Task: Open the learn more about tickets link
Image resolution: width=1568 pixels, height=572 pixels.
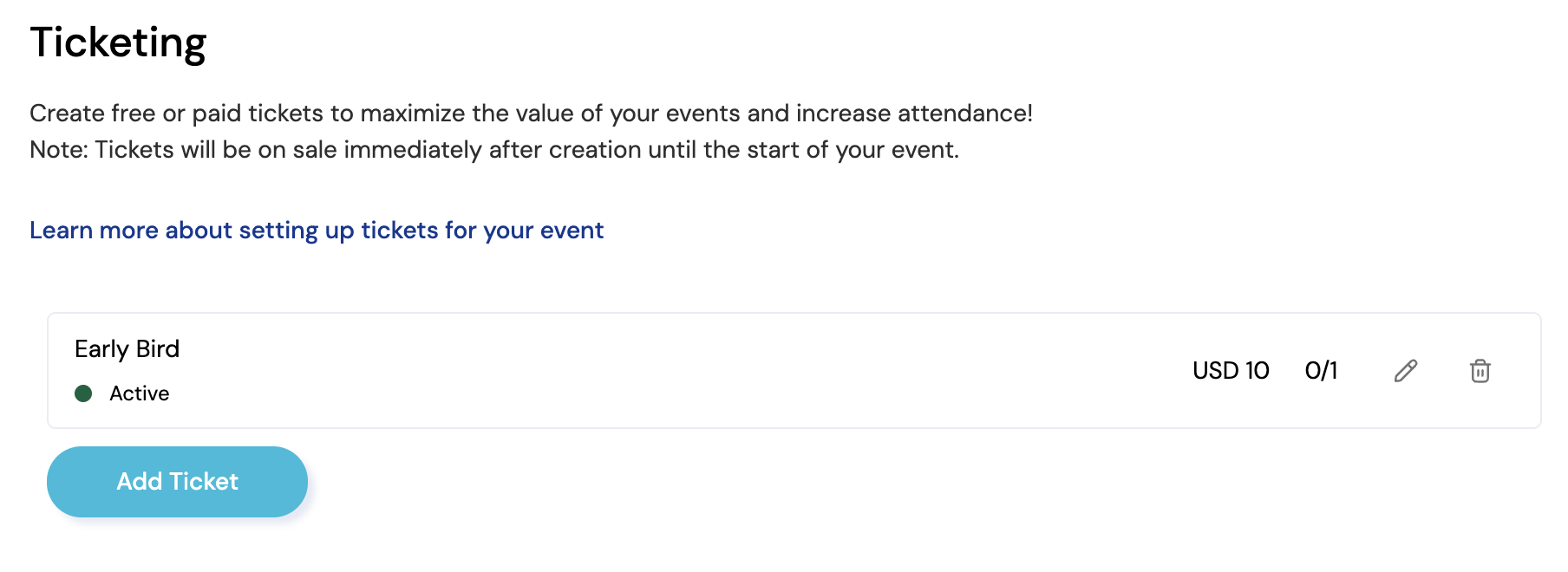Action: click(x=317, y=231)
